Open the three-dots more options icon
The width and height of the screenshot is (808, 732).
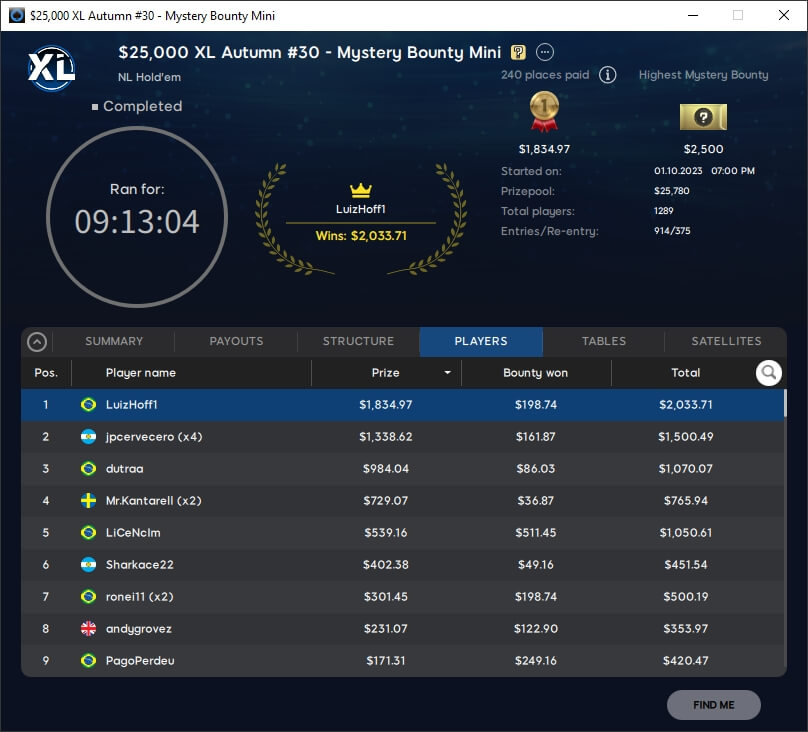pos(545,52)
